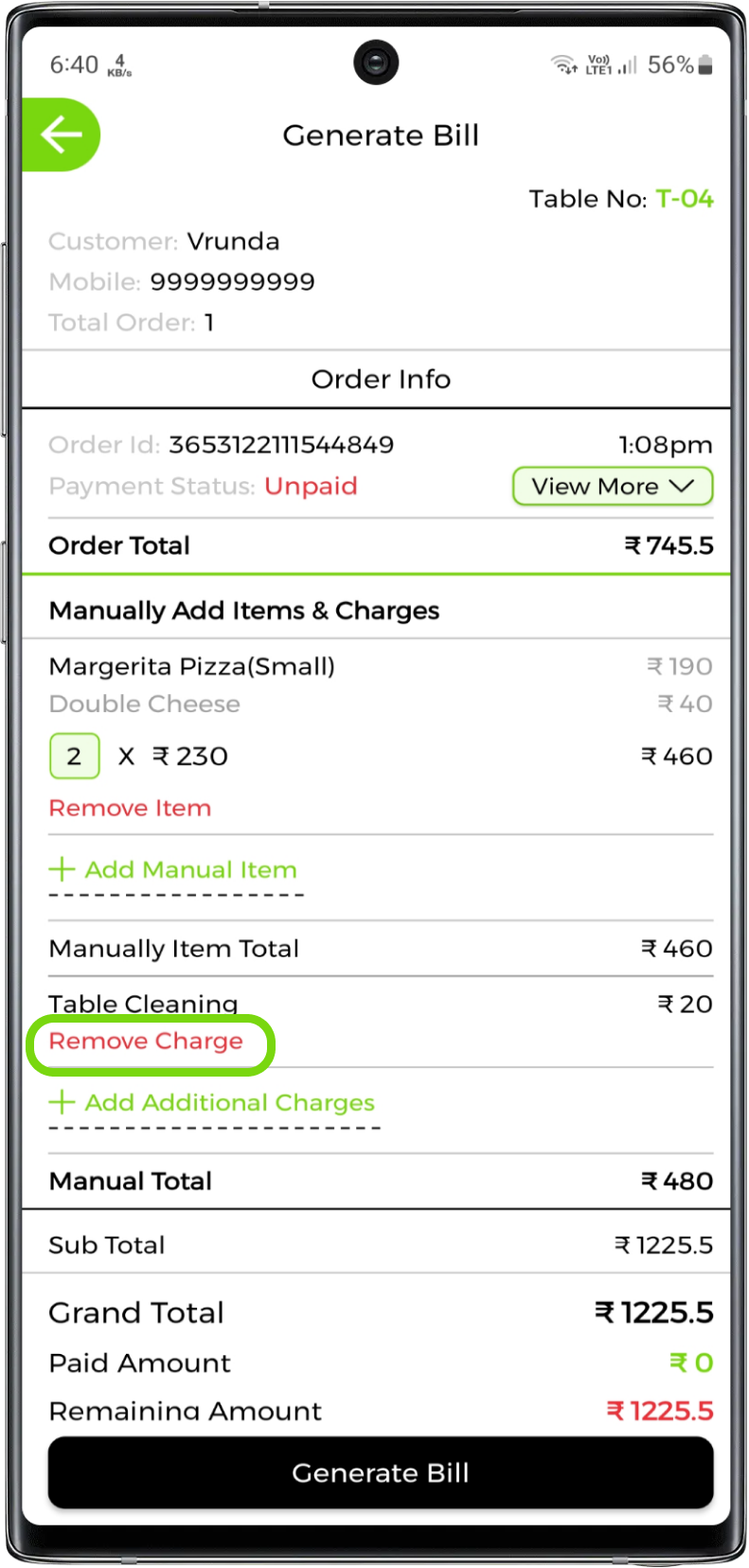Tap the green back arrow button
This screenshot has width=749, height=1568.
(61, 134)
